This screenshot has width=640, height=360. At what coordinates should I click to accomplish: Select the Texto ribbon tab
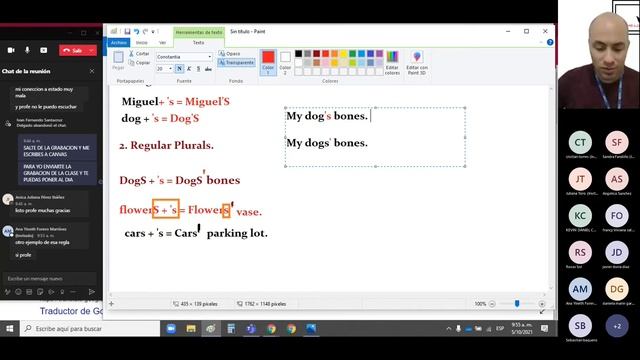pyautogui.click(x=198, y=42)
